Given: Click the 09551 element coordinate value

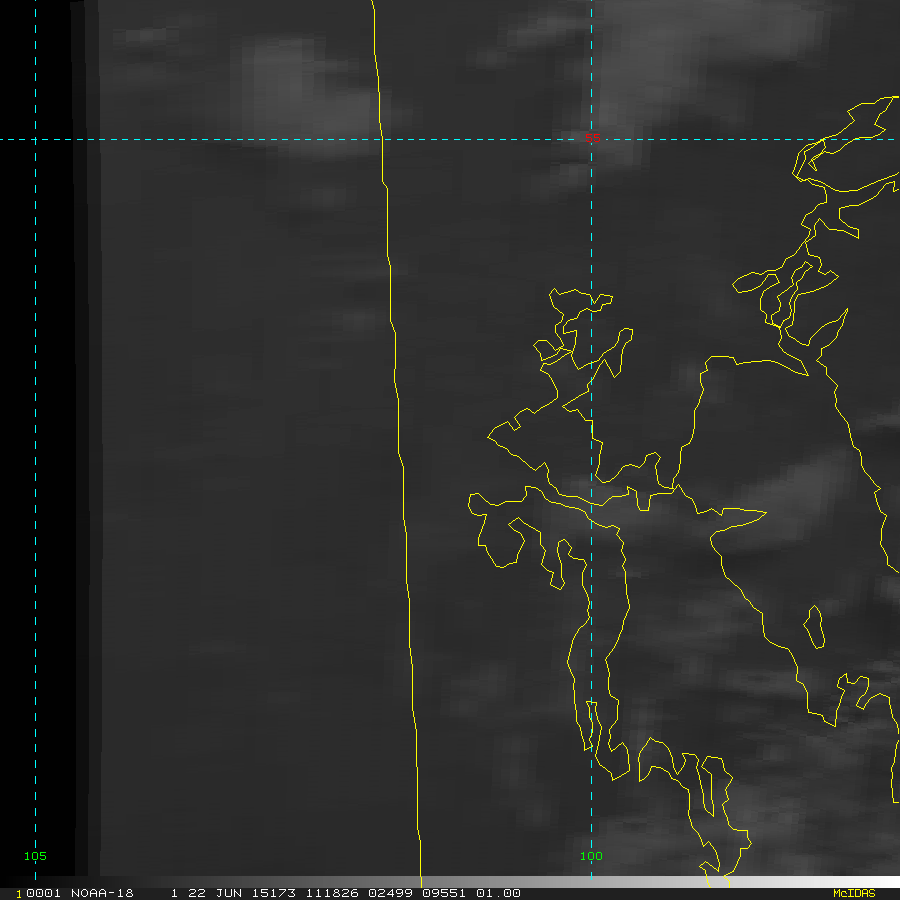Looking at the screenshot, I should pos(444,893).
